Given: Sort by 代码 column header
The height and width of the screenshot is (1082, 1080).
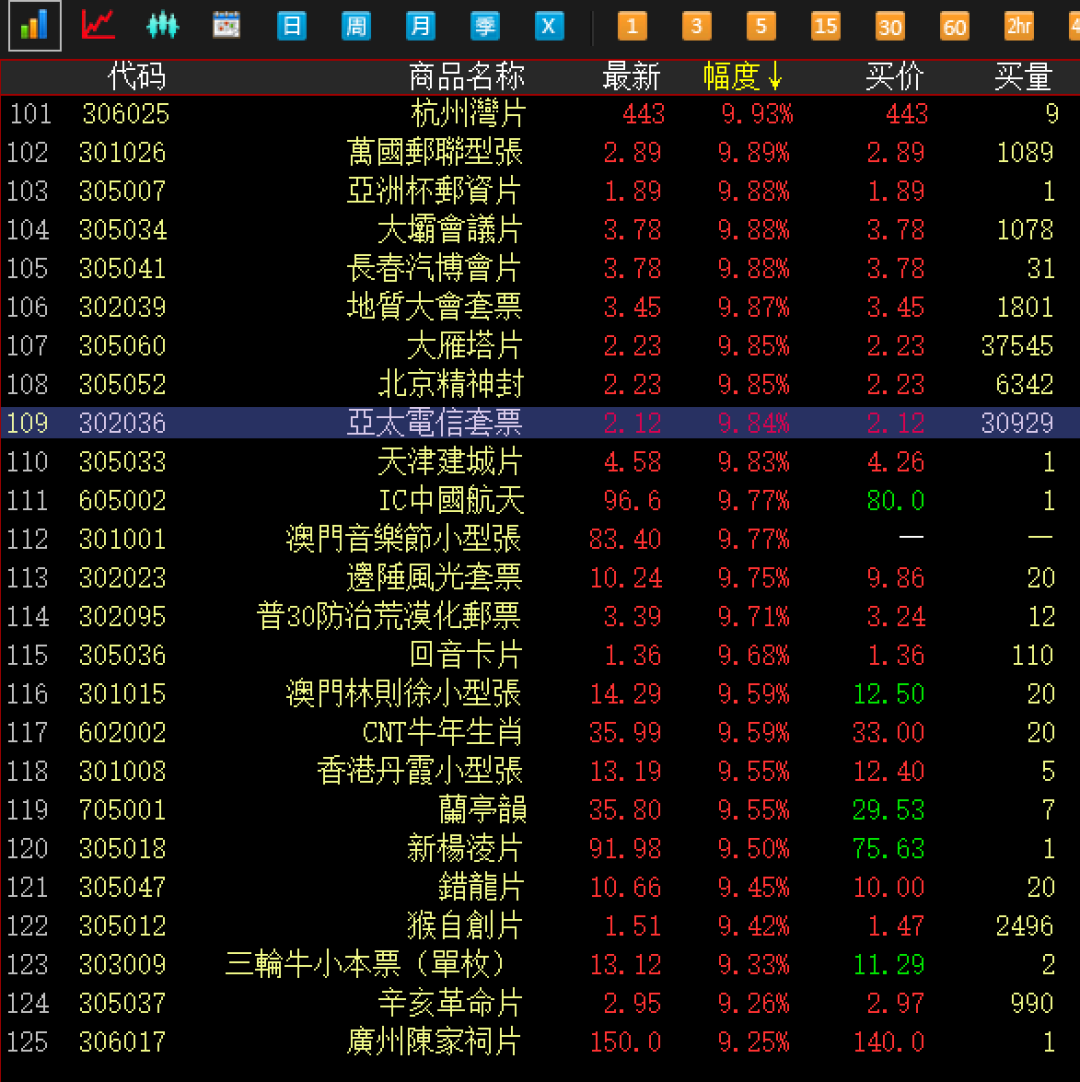Looking at the screenshot, I should pyautogui.click(x=137, y=76).
